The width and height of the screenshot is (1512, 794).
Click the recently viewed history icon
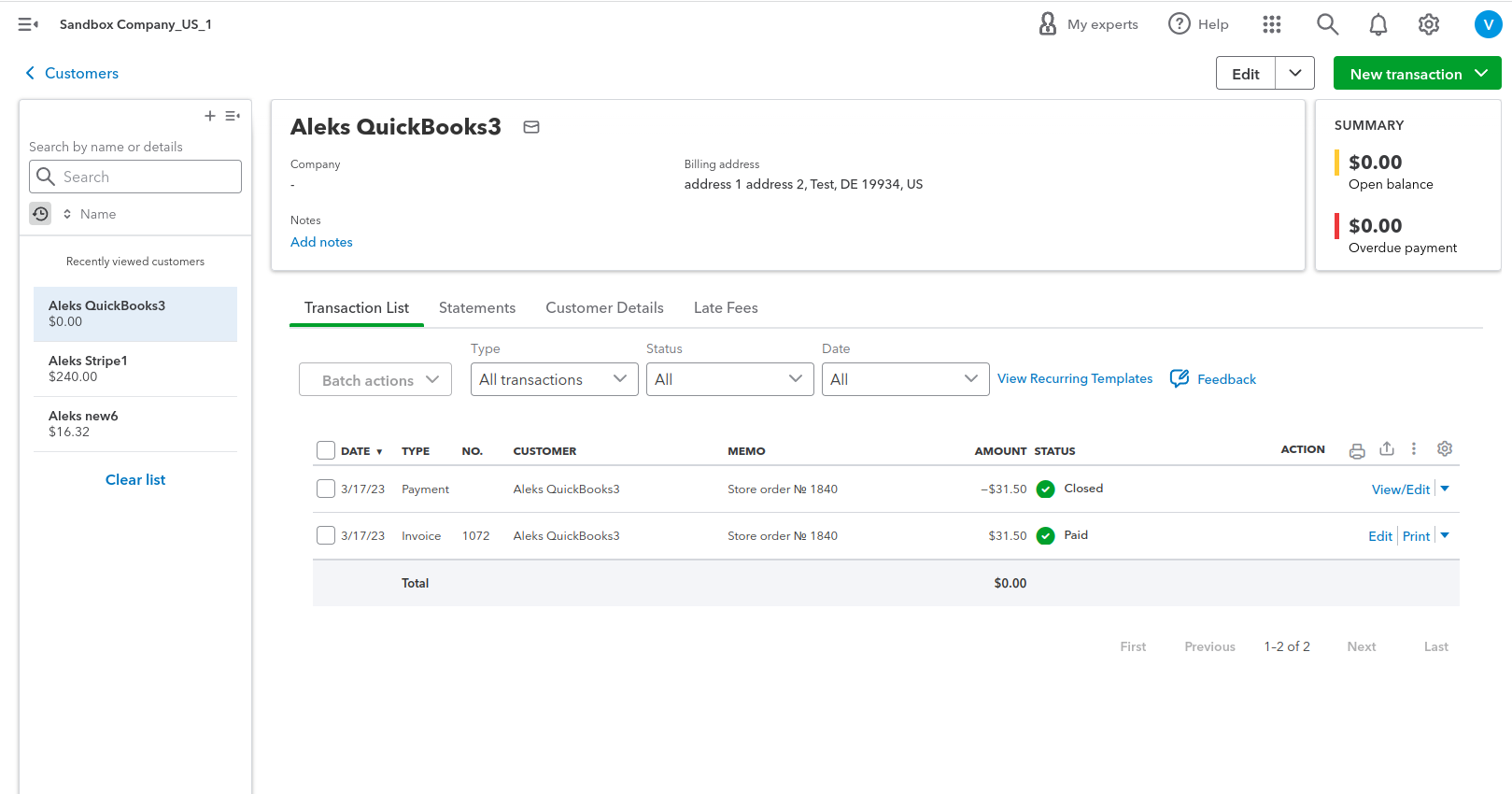(40, 214)
